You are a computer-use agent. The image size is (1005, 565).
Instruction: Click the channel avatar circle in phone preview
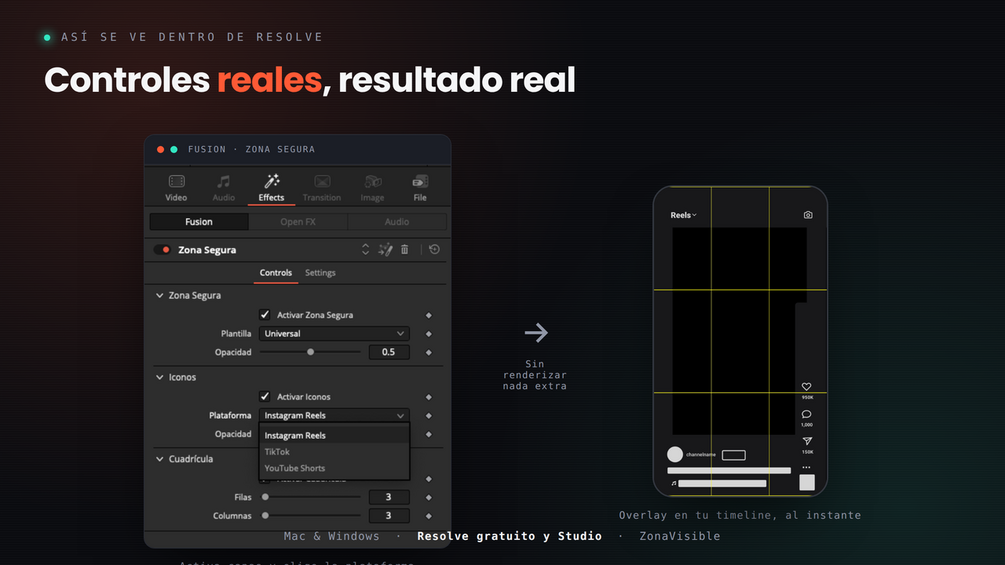(675, 455)
